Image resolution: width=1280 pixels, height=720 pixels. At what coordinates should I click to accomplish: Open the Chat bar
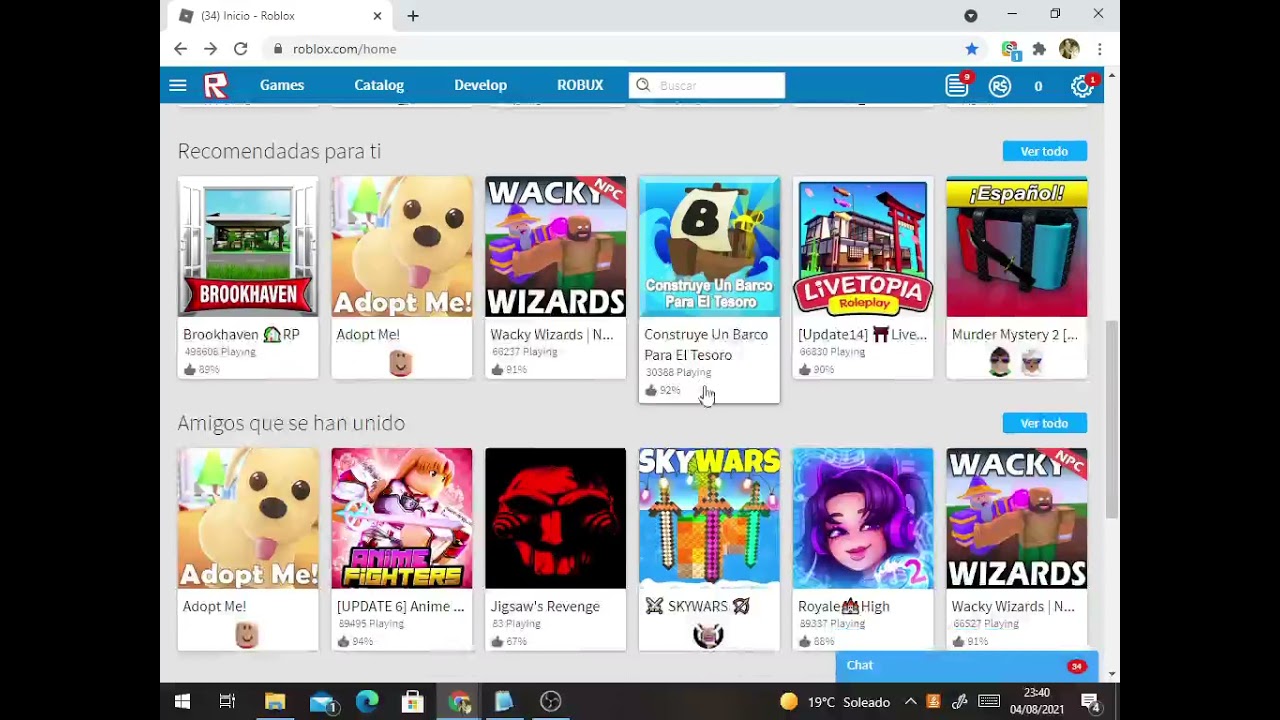[x=967, y=666]
